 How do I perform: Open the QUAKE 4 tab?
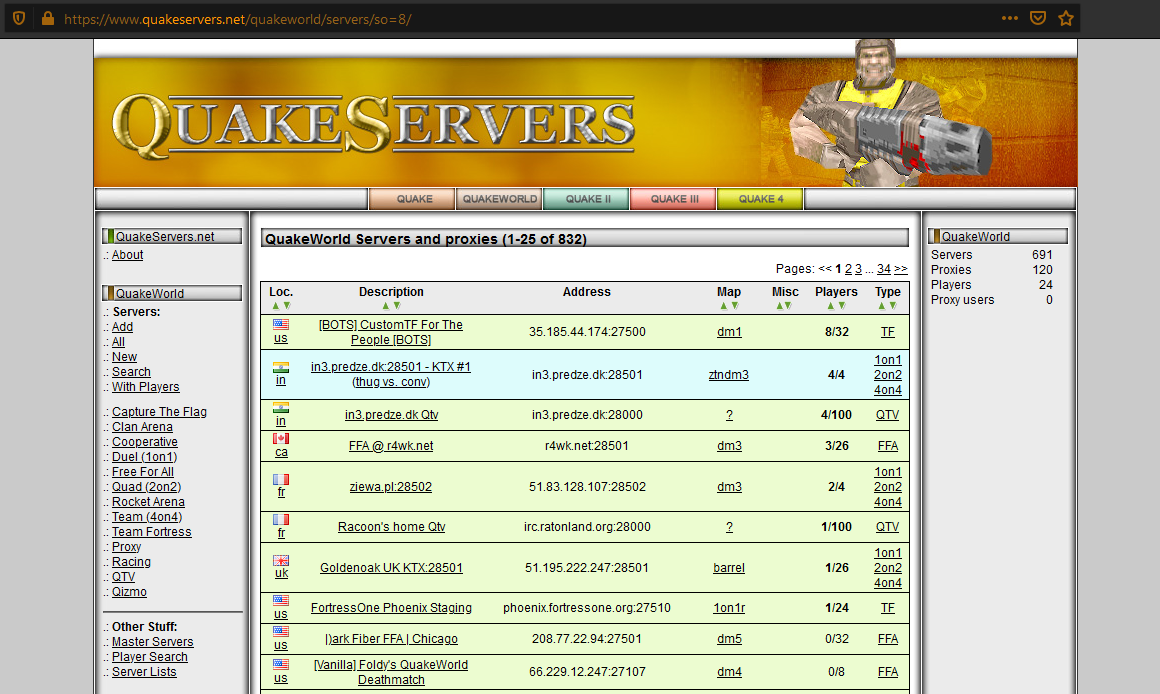pyautogui.click(x=761, y=199)
